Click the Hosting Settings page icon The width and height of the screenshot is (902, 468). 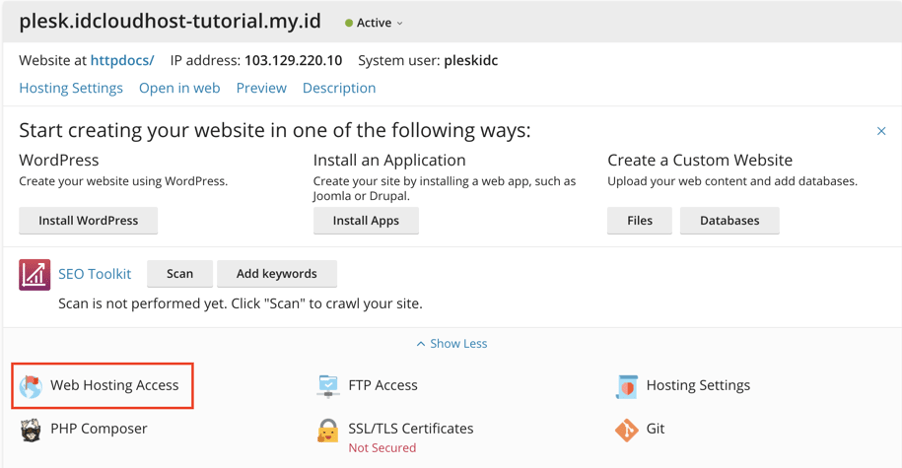coord(626,386)
